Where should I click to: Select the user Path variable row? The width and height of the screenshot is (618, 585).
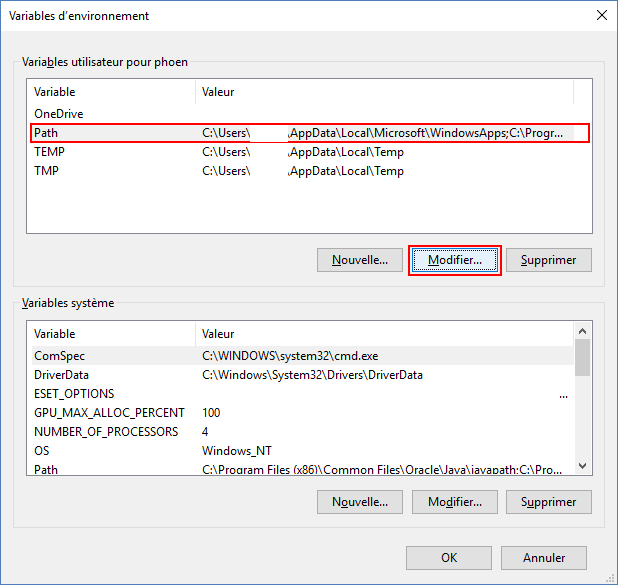coord(47,133)
